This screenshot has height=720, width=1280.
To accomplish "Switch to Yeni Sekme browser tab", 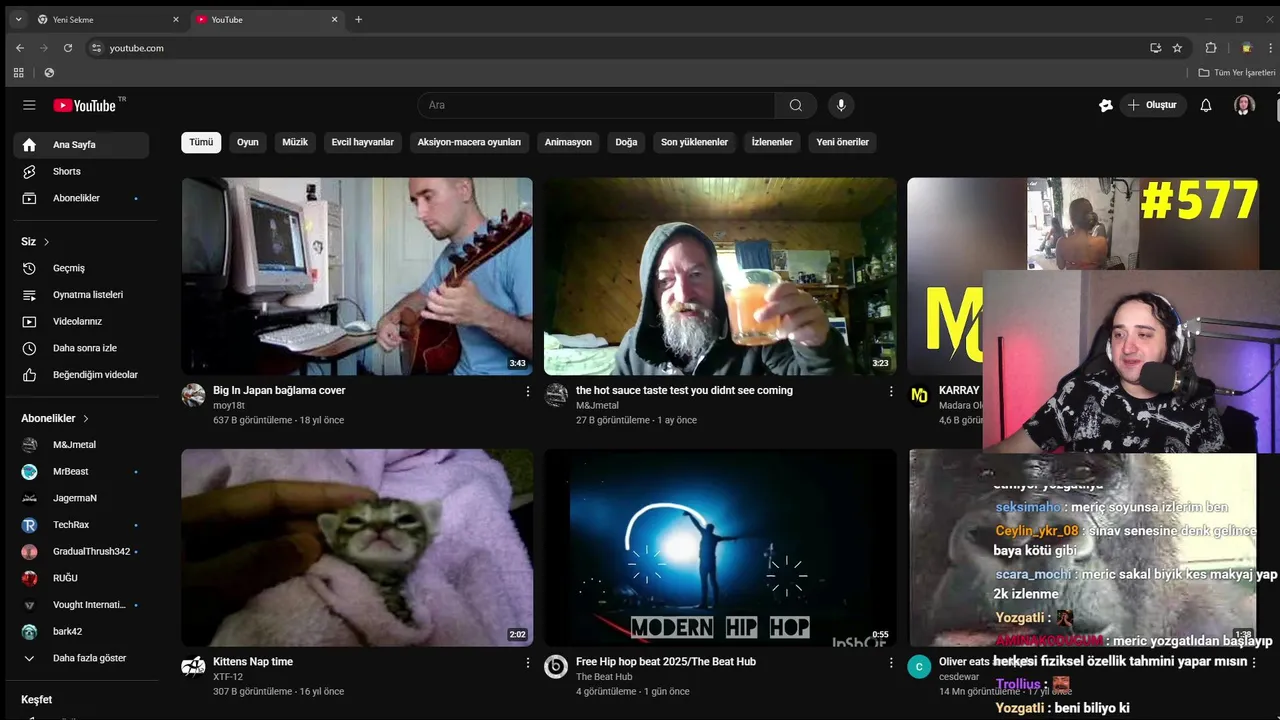I will click(x=108, y=19).
